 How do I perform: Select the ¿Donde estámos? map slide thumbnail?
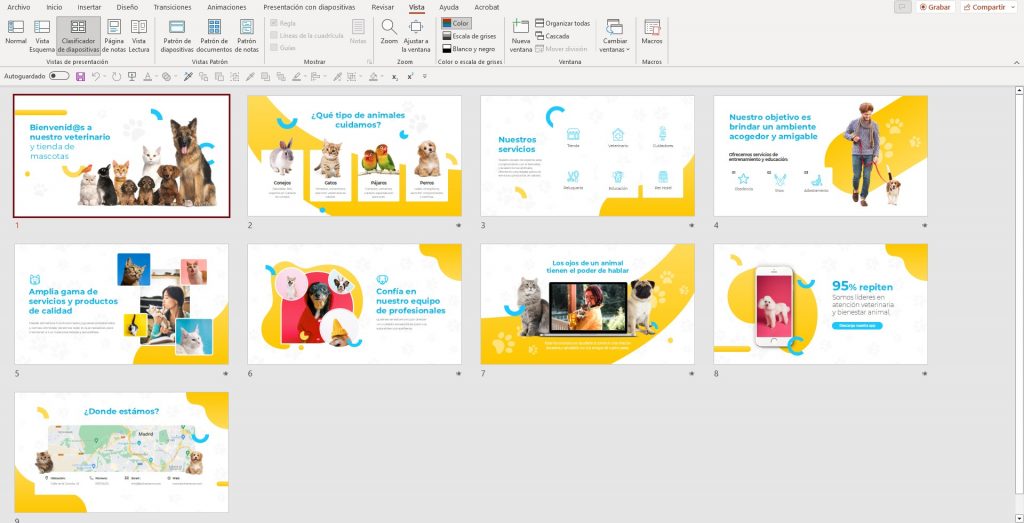pos(121,452)
